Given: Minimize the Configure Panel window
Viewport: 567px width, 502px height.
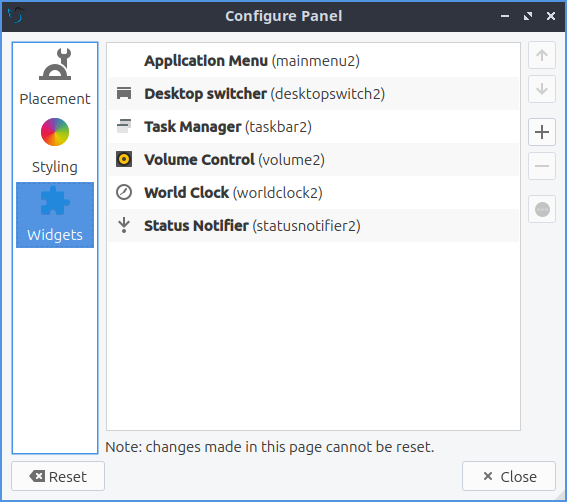Looking at the screenshot, I should pyautogui.click(x=505, y=16).
